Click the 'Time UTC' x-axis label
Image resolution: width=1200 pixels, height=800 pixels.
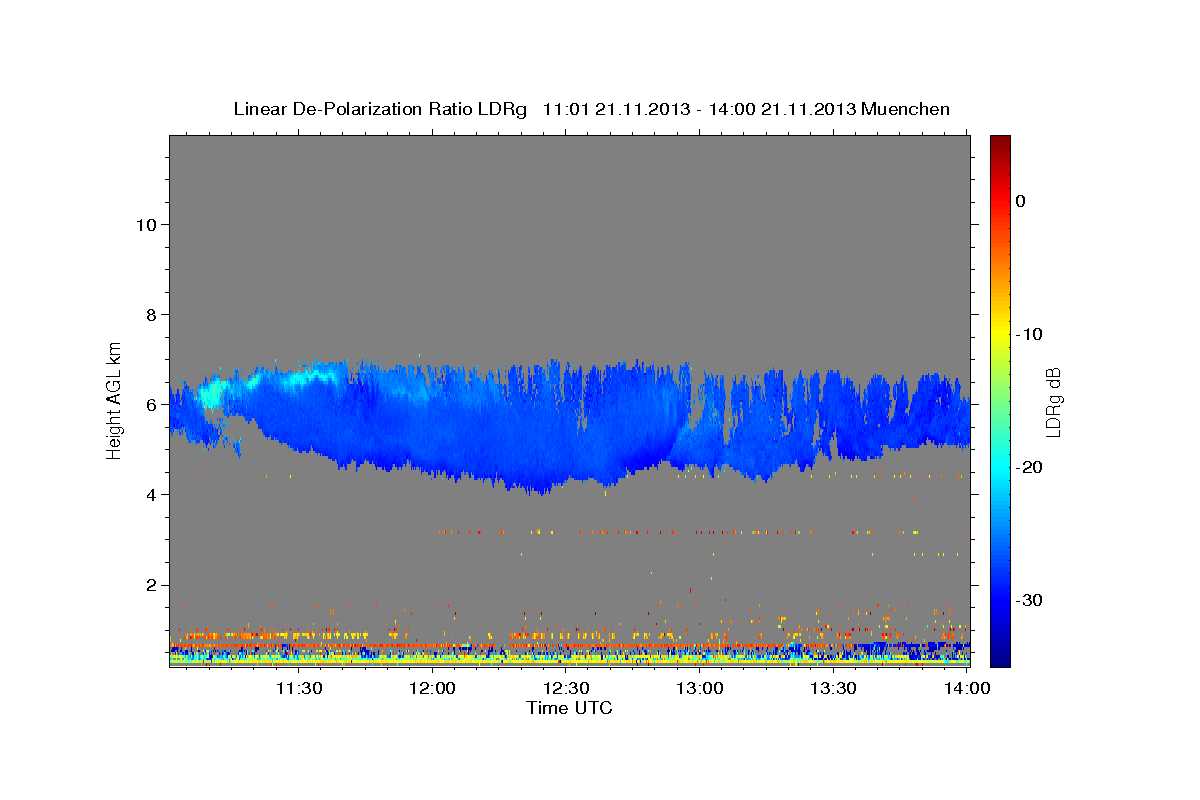(569, 708)
